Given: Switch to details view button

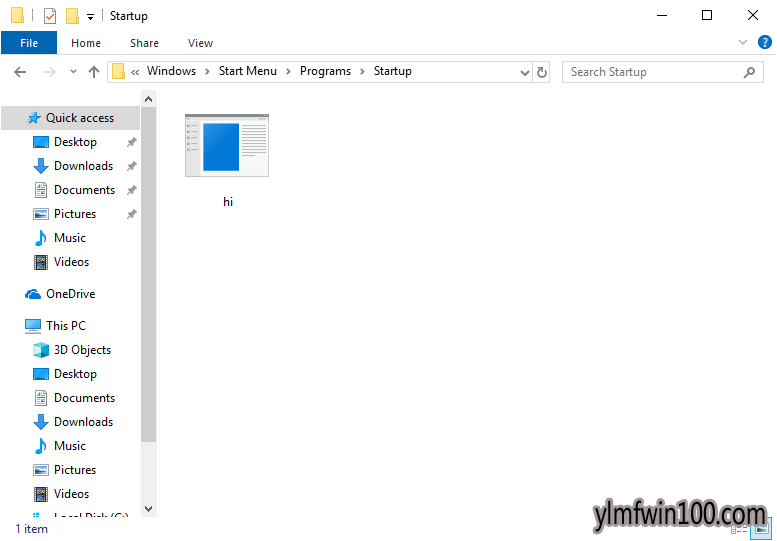Looking at the screenshot, I should 739,530.
